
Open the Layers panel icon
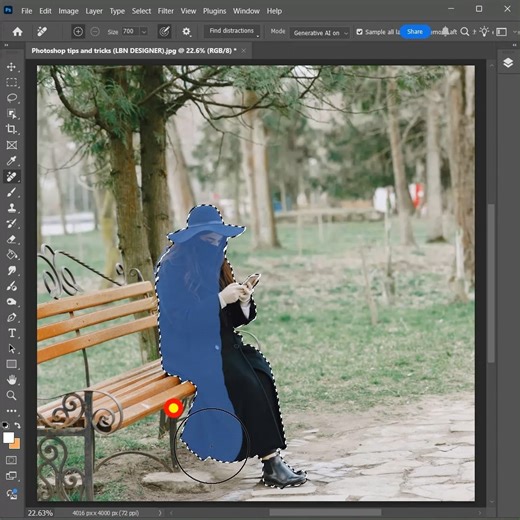(x=508, y=63)
